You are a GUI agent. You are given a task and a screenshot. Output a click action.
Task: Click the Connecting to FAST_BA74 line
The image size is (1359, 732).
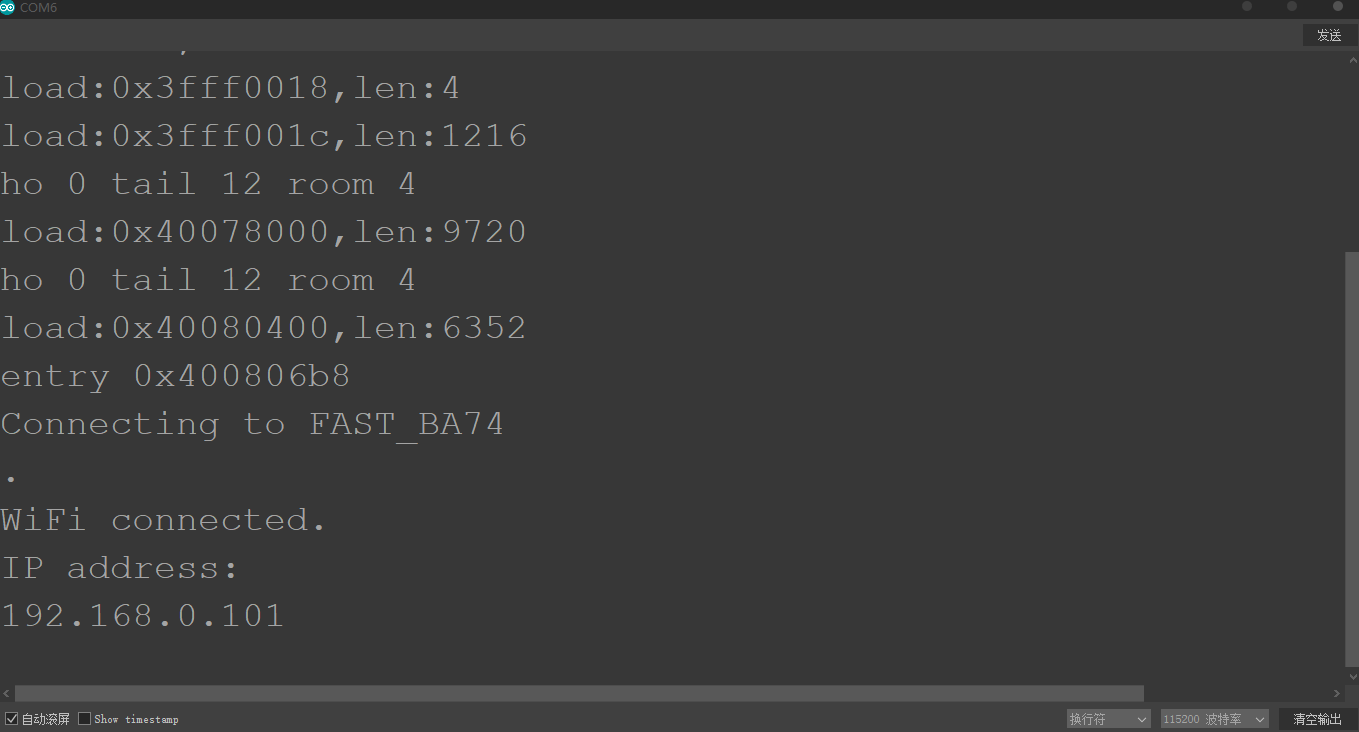(x=252, y=424)
